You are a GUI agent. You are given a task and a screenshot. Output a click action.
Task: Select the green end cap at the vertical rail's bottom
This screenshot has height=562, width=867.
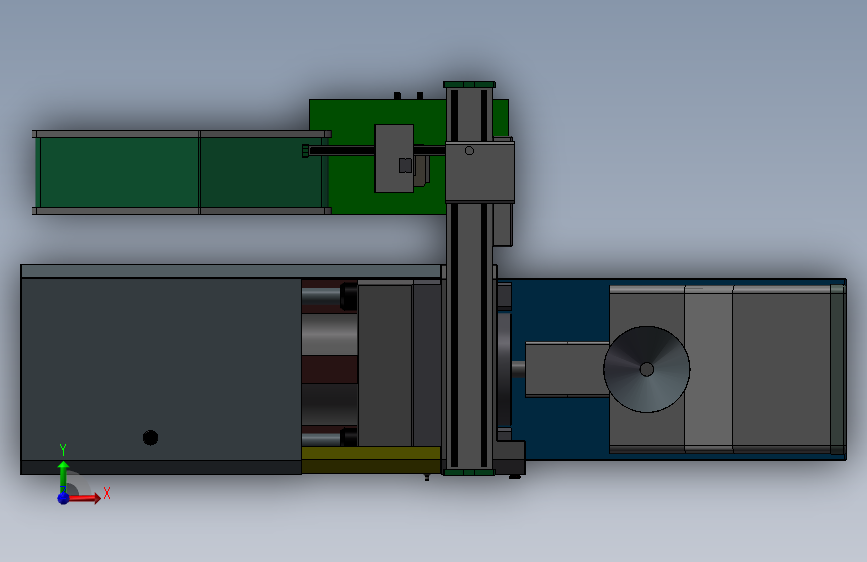(x=469, y=472)
